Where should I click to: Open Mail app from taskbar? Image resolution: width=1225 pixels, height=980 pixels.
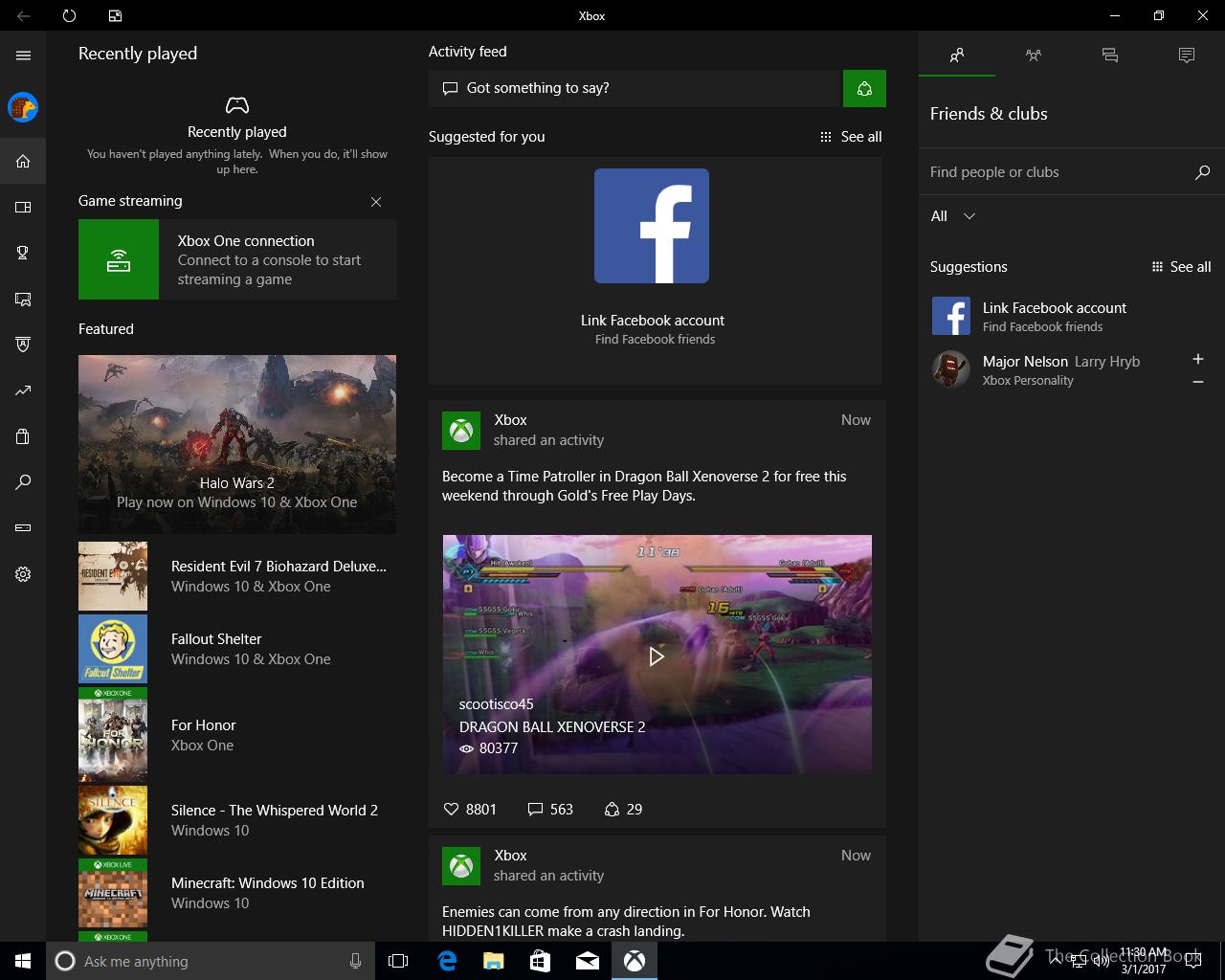[588, 961]
